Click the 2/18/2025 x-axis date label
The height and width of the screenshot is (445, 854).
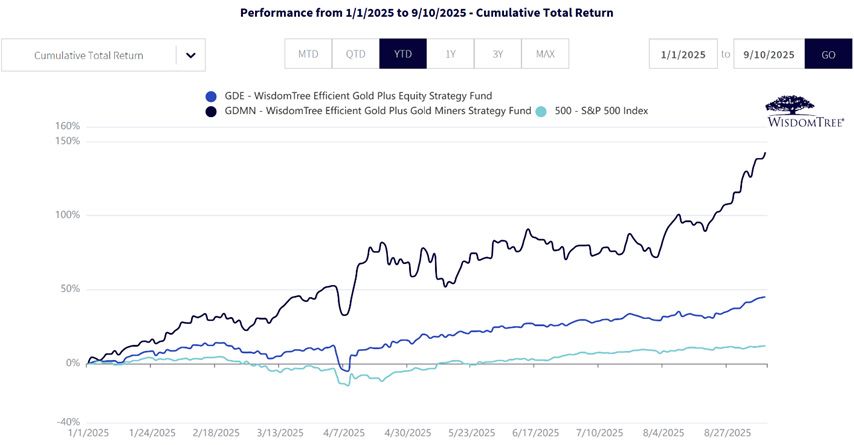pos(216,433)
